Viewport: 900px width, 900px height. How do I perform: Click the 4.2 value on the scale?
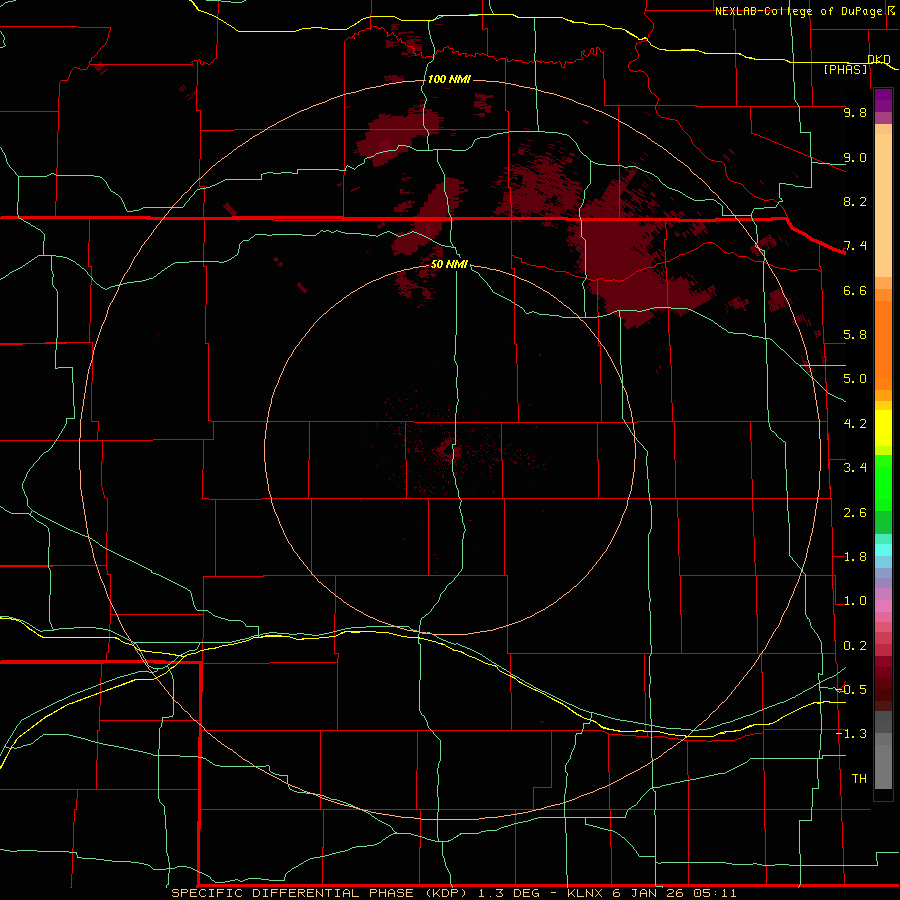(855, 424)
